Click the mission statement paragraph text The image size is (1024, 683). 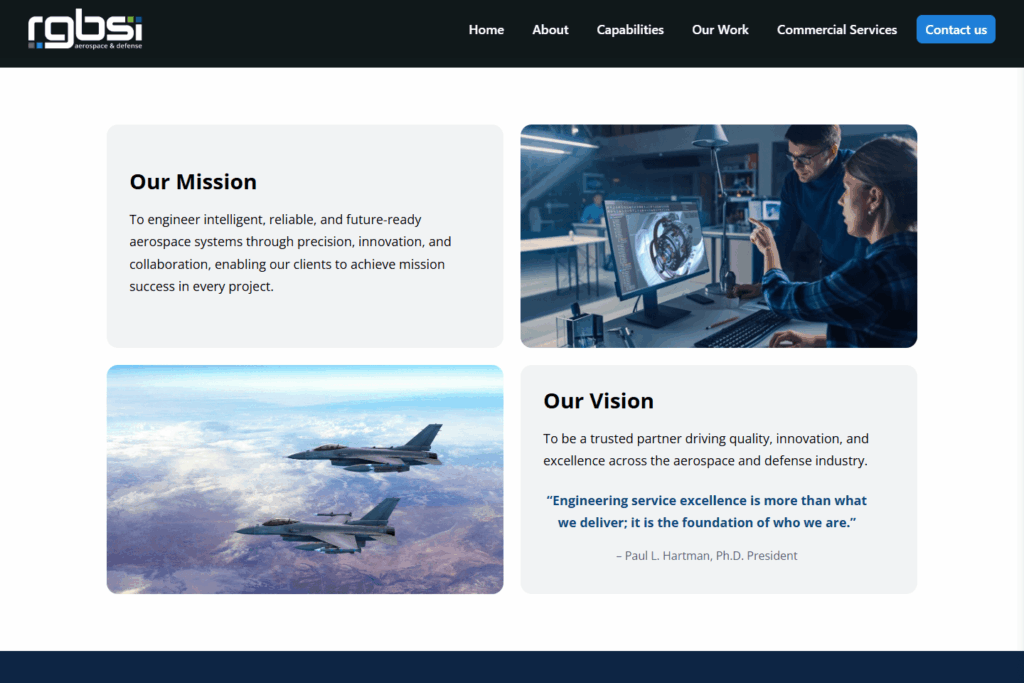pyautogui.click(x=290, y=253)
